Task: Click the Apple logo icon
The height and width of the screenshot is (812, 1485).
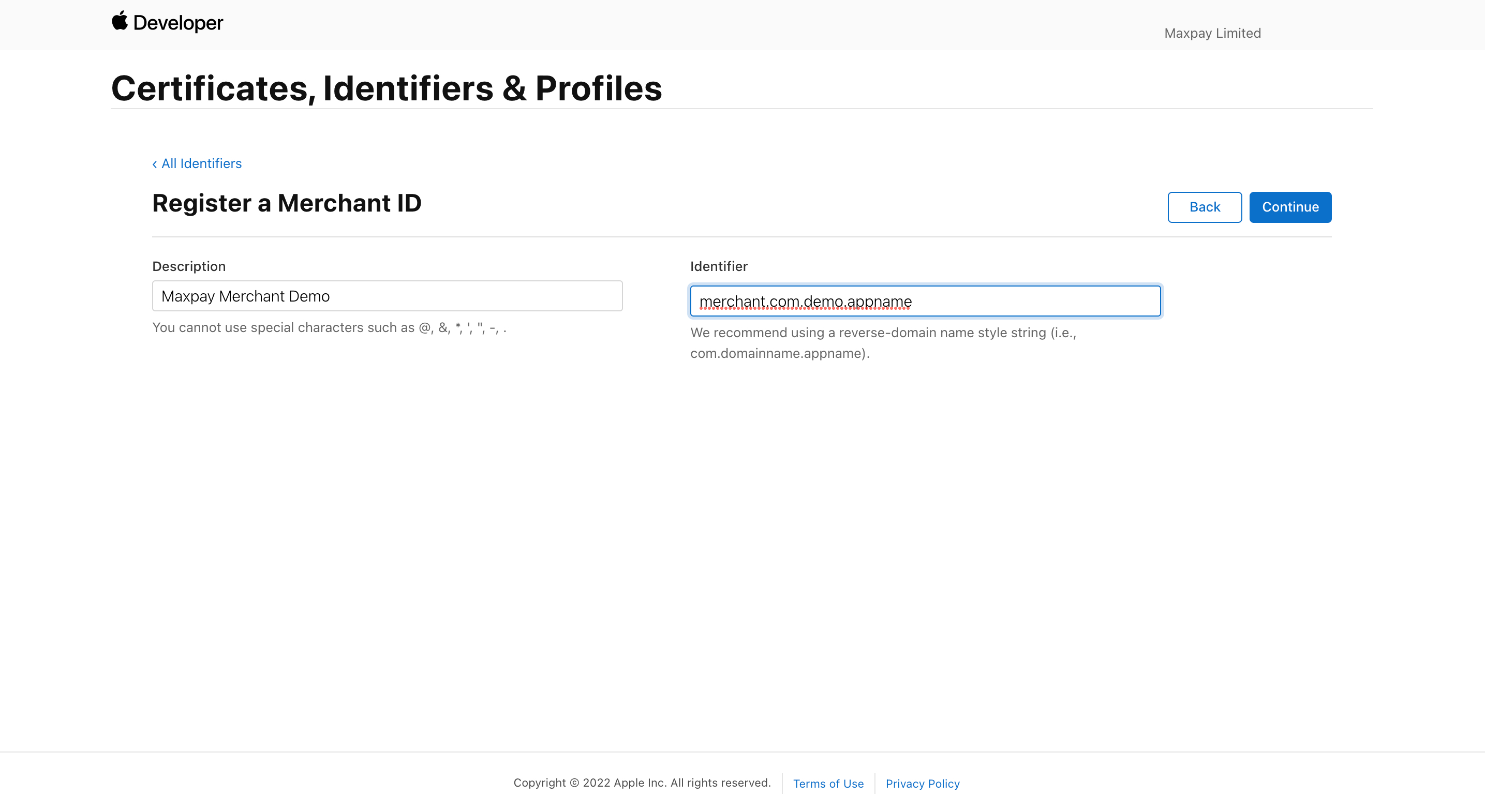Action: [120, 21]
